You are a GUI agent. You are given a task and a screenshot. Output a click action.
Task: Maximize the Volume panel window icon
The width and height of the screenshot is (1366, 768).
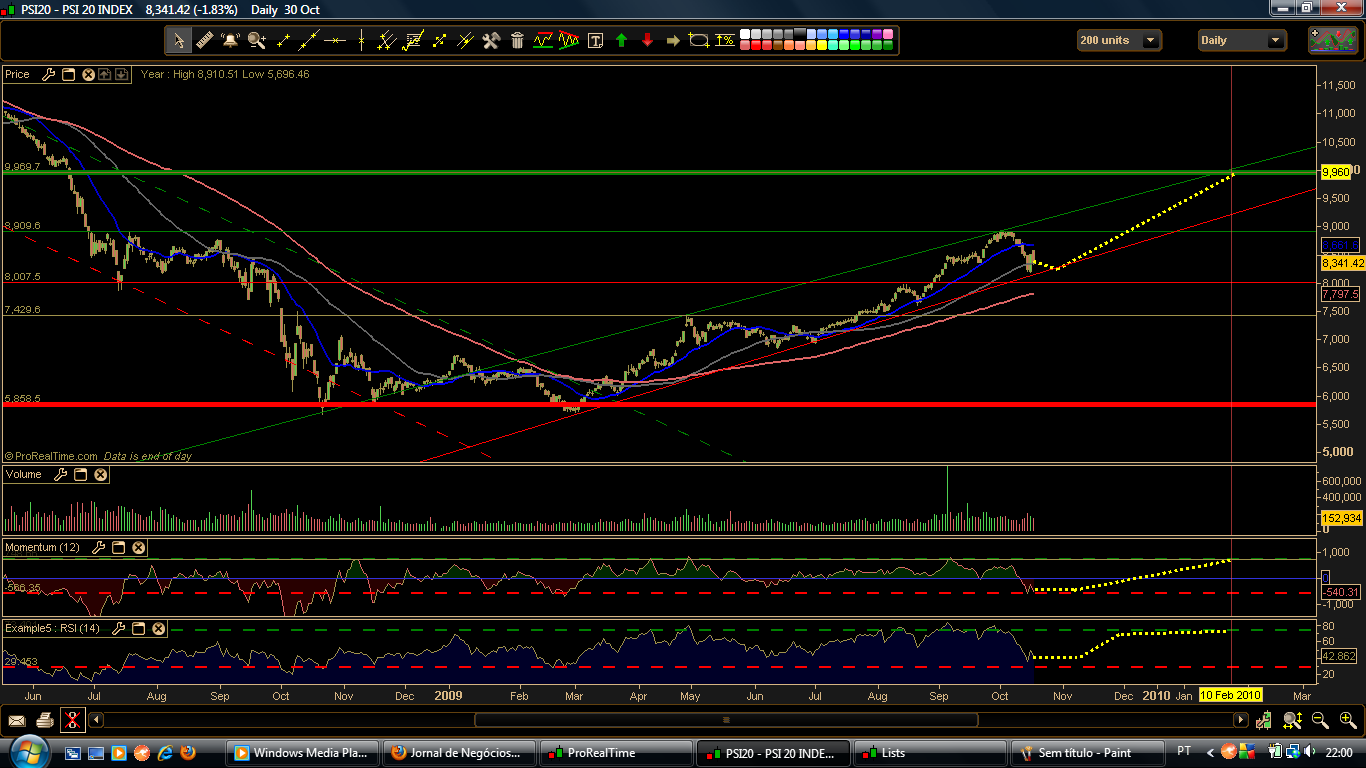(82, 474)
